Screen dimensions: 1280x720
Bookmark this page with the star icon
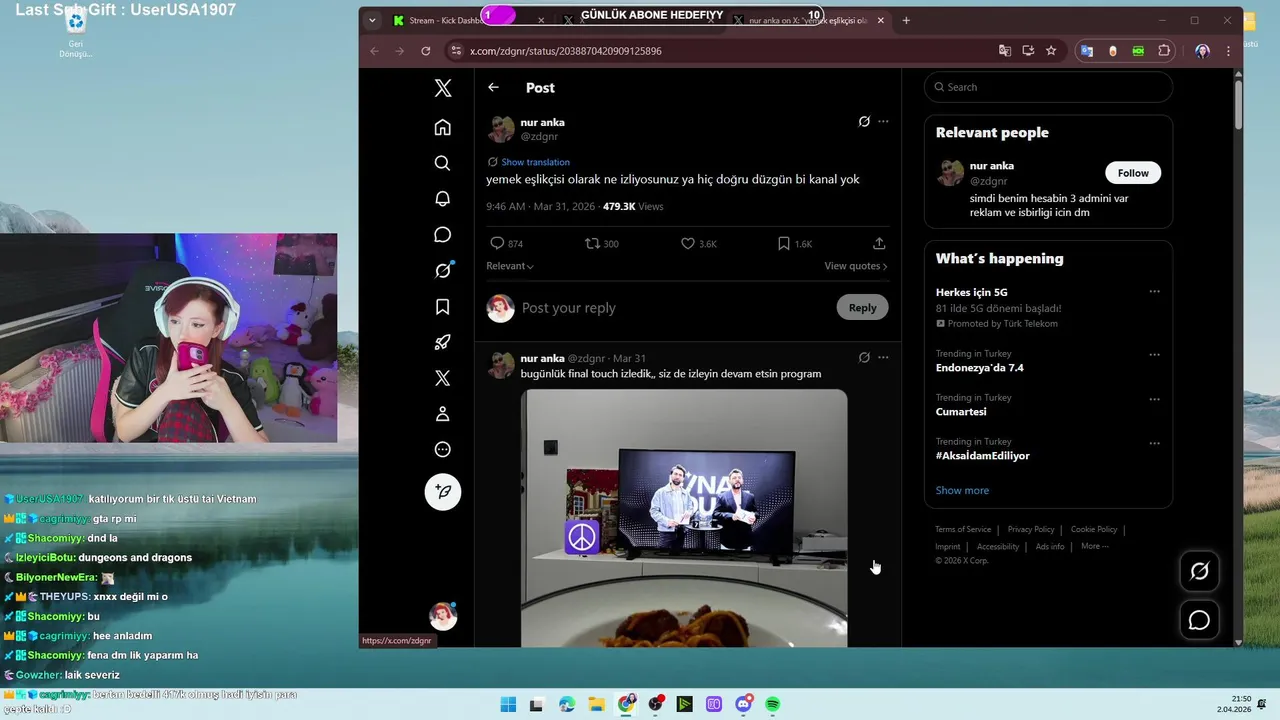[x=1051, y=50]
